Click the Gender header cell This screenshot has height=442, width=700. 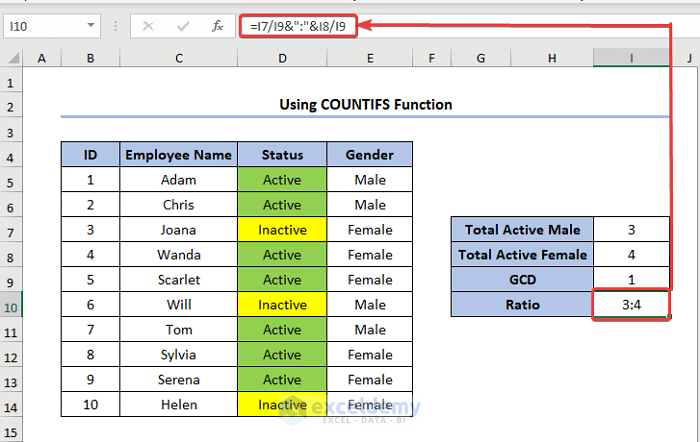(x=369, y=155)
